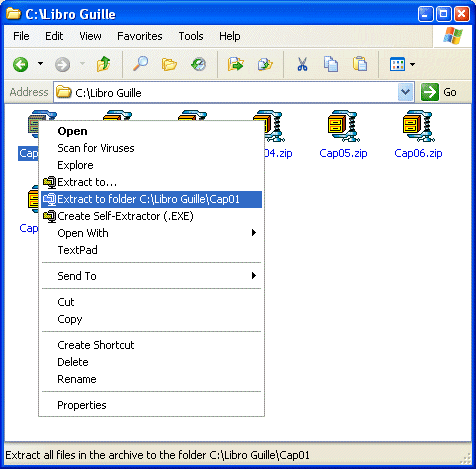Expand the Open With submenu
Viewport: 476px width, 469px height.
click(152, 233)
